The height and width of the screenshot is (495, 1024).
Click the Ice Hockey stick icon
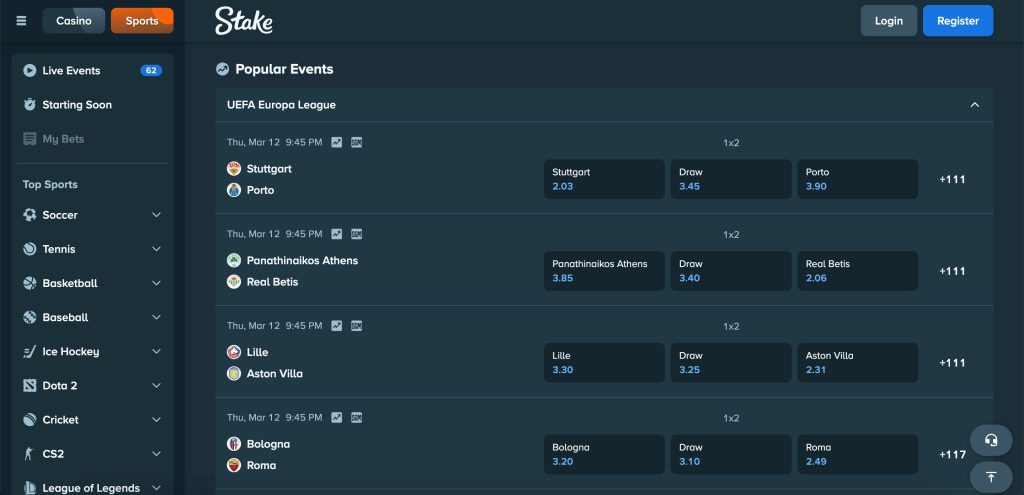click(29, 351)
